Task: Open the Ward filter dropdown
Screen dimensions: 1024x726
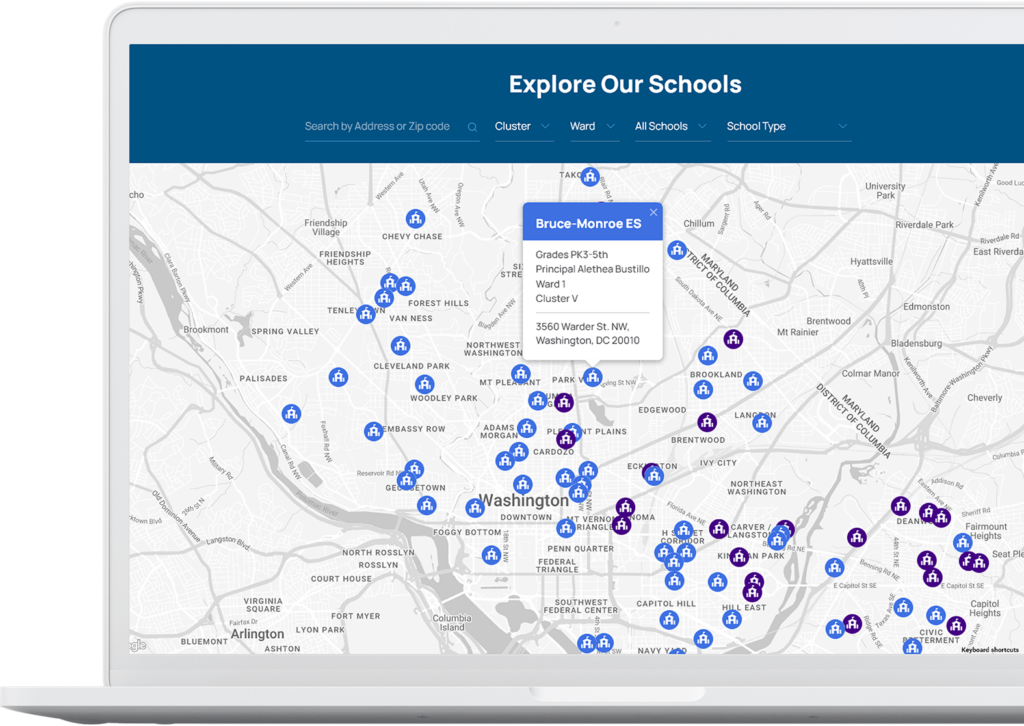Action: click(594, 127)
